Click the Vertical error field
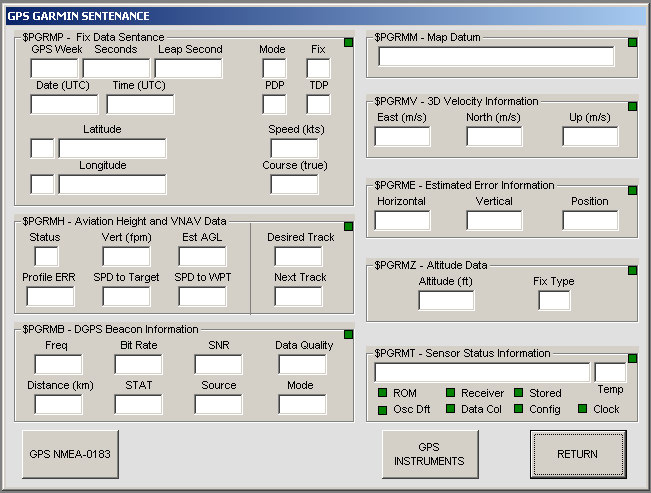Image resolution: width=651 pixels, height=493 pixels. click(494, 220)
